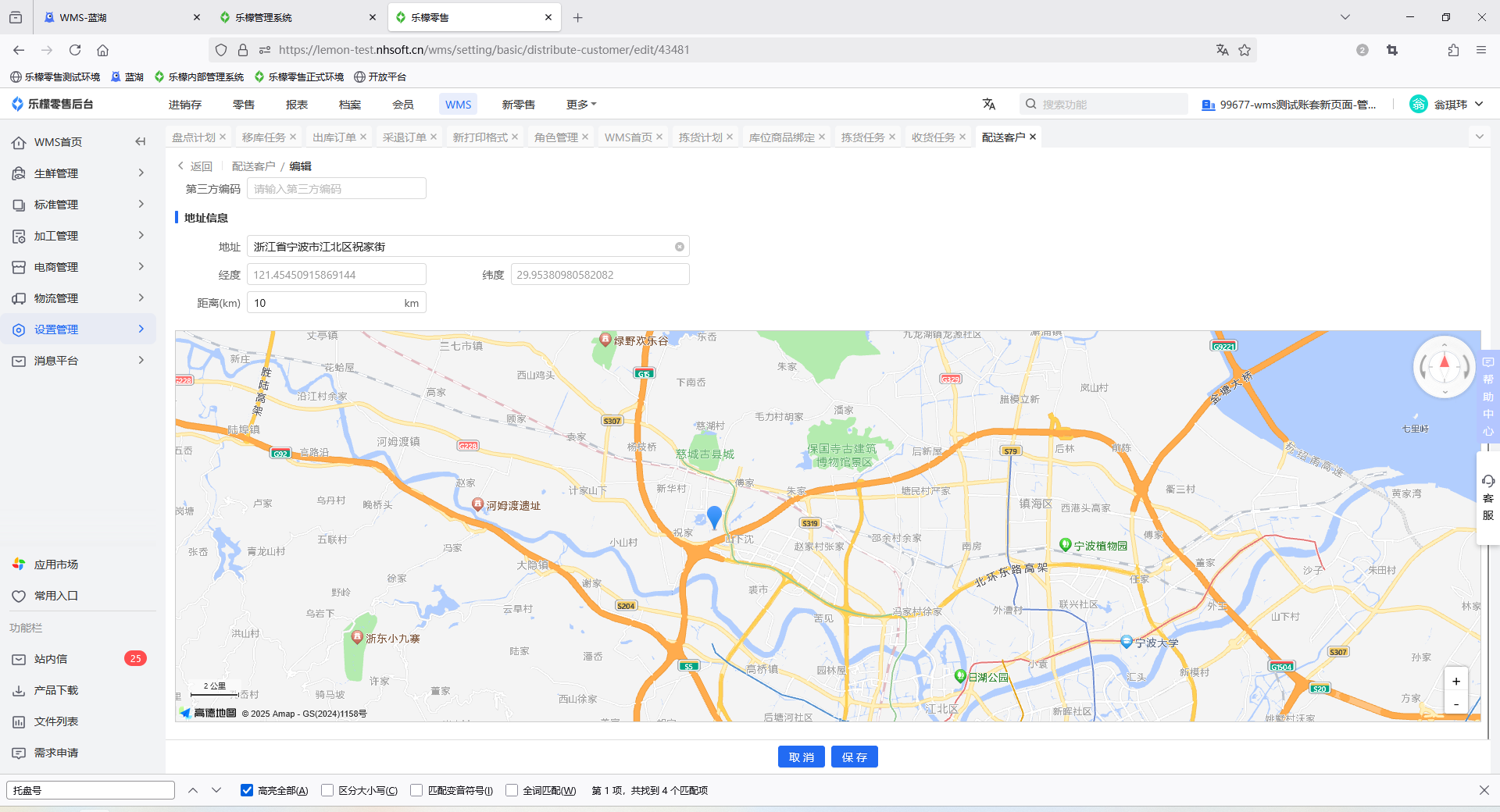Click the screenshot crop icon in toolbar
The width and height of the screenshot is (1500, 812).
coord(1392,50)
